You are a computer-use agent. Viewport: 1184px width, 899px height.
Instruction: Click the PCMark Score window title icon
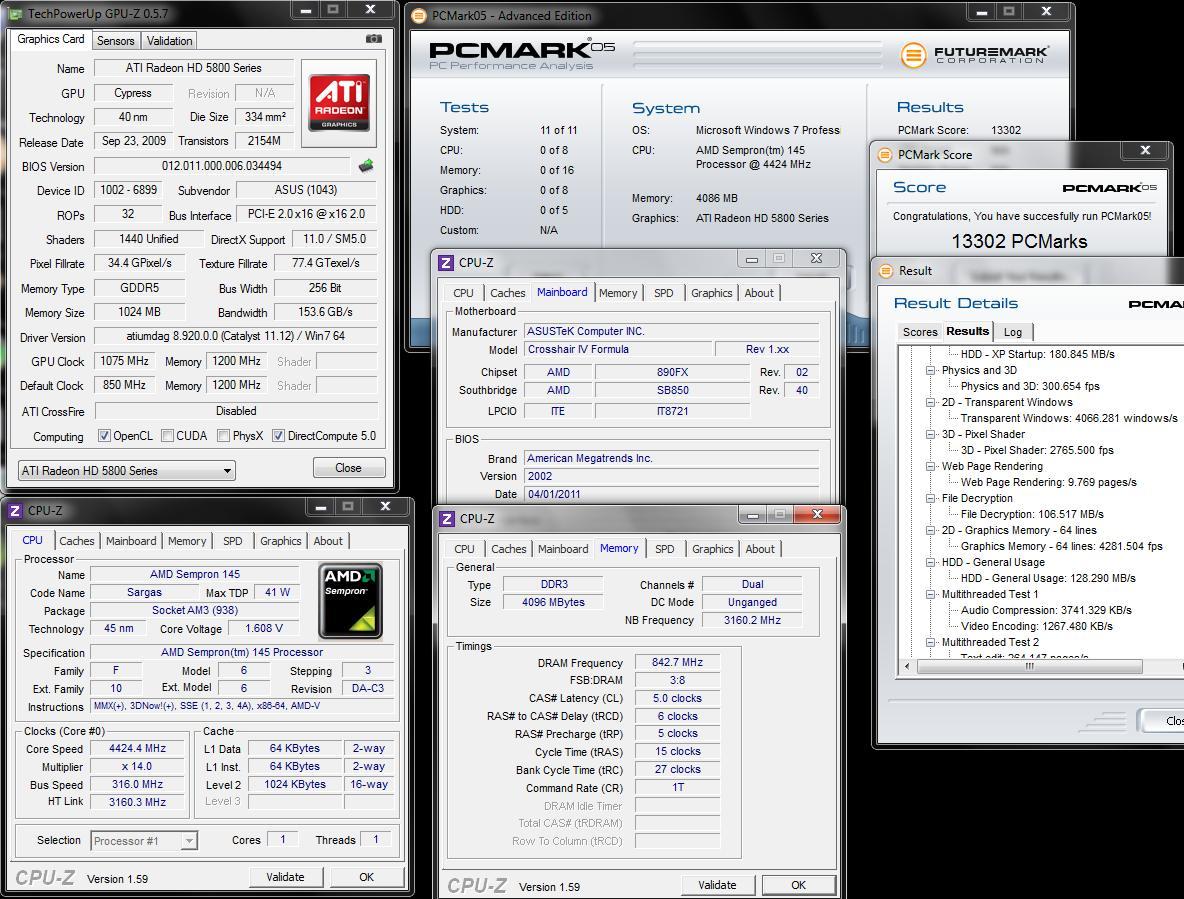click(x=884, y=155)
